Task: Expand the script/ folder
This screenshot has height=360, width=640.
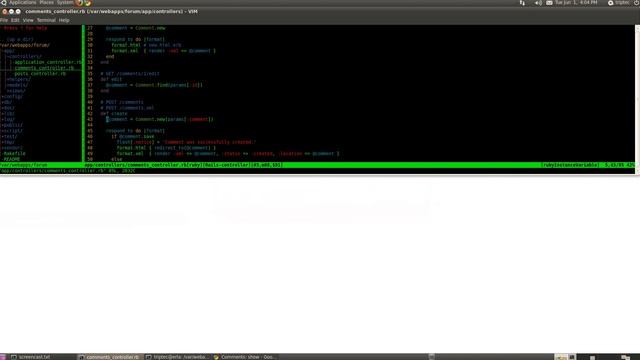Action: pyautogui.click(x=12, y=131)
